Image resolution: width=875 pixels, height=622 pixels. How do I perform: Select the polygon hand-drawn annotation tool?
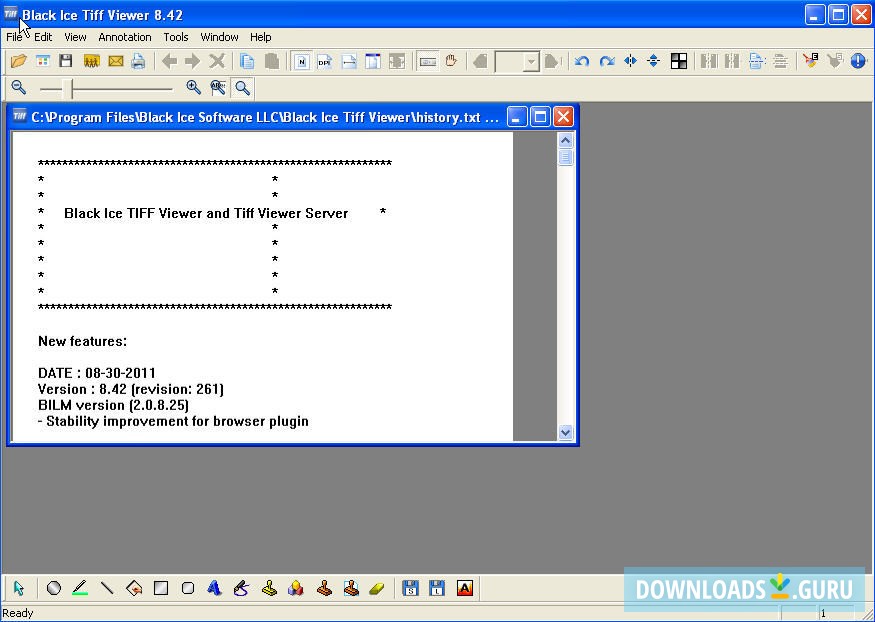point(134,588)
